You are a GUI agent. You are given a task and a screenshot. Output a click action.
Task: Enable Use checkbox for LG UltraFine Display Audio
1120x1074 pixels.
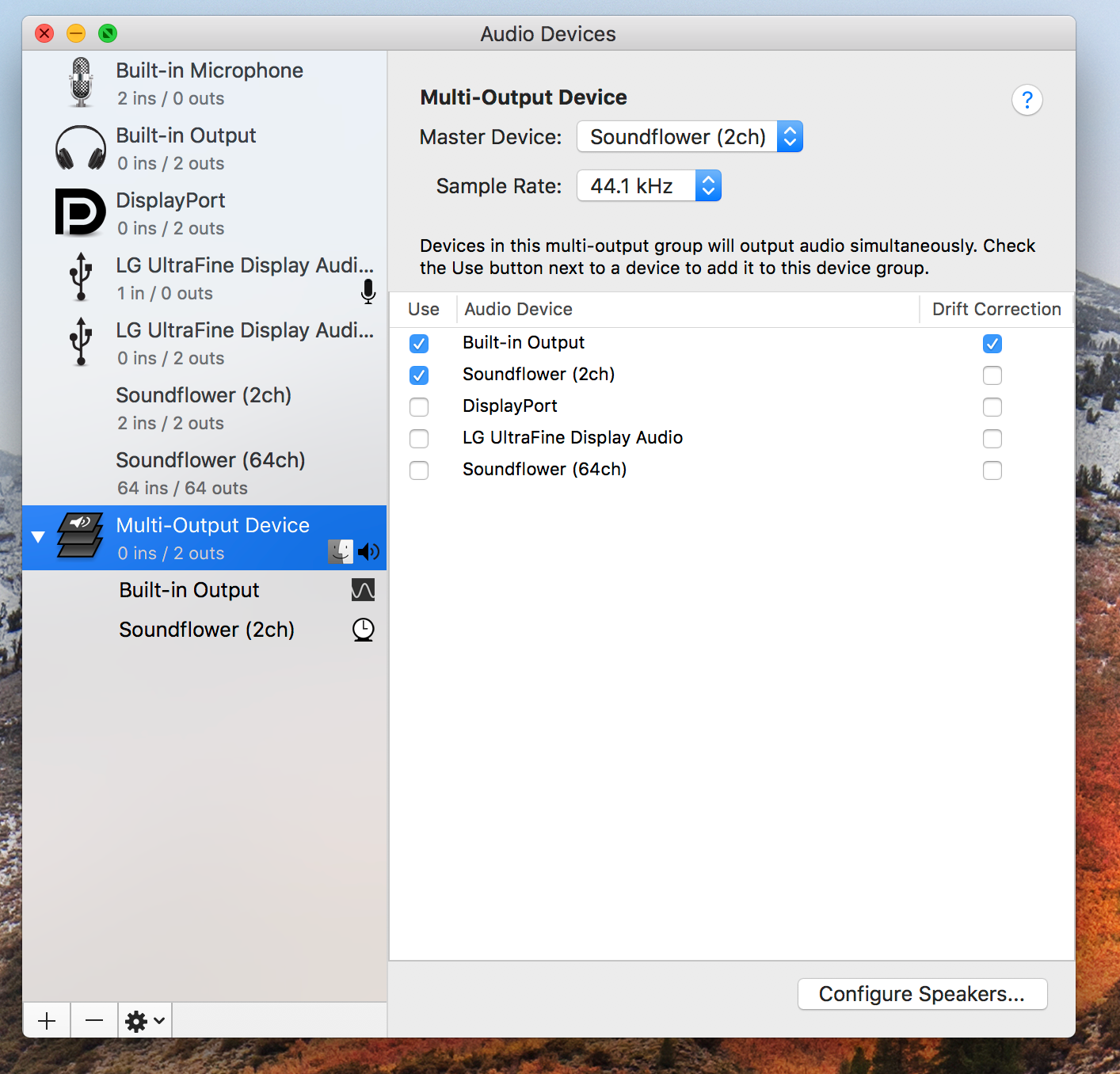[x=419, y=439]
